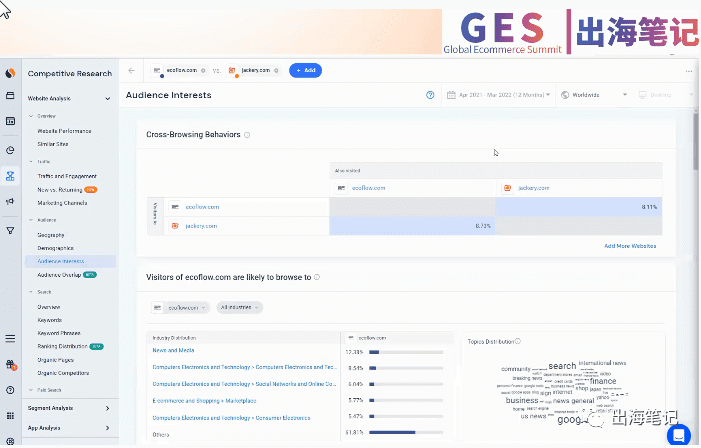Click info icon beside Topics Distribution
Screen dimensions: 701x448
coord(518,341)
